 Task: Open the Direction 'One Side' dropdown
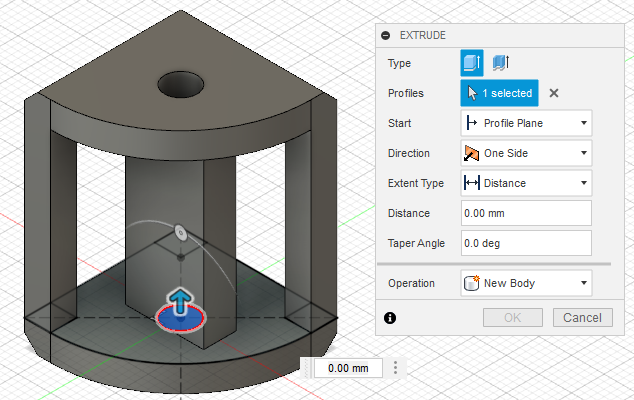pos(526,153)
